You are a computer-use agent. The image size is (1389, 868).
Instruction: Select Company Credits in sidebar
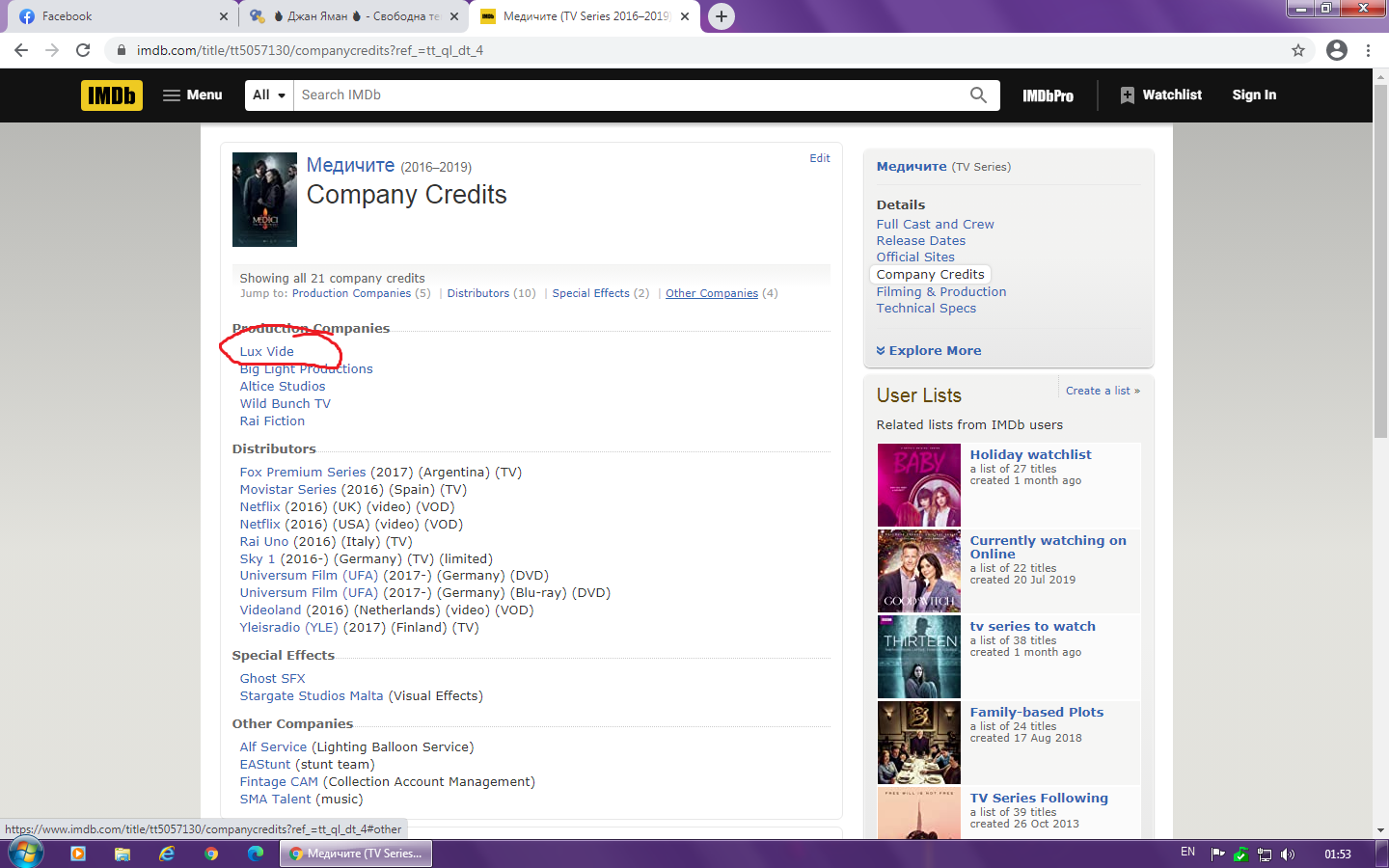pos(930,275)
